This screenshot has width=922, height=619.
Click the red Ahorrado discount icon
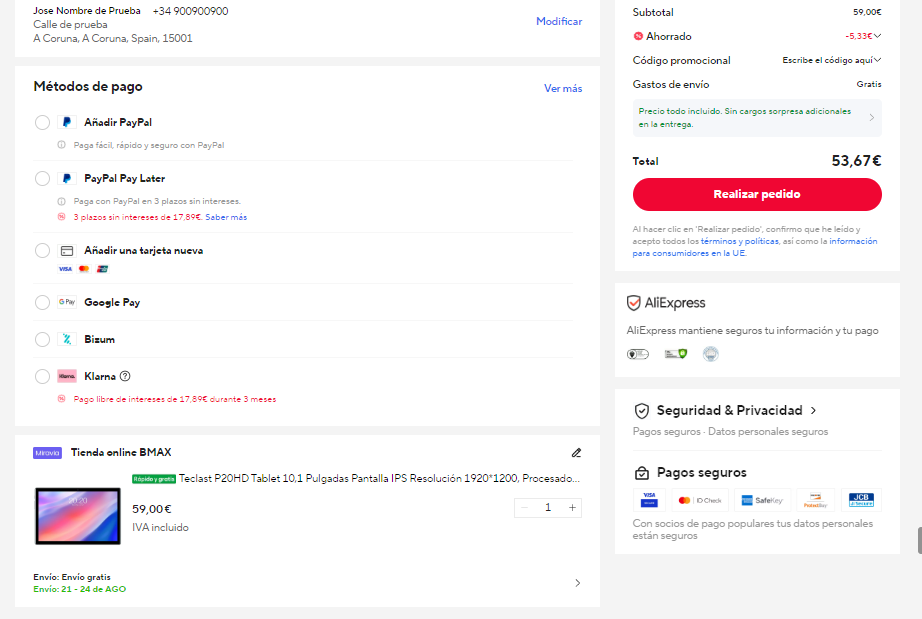[x=638, y=36]
